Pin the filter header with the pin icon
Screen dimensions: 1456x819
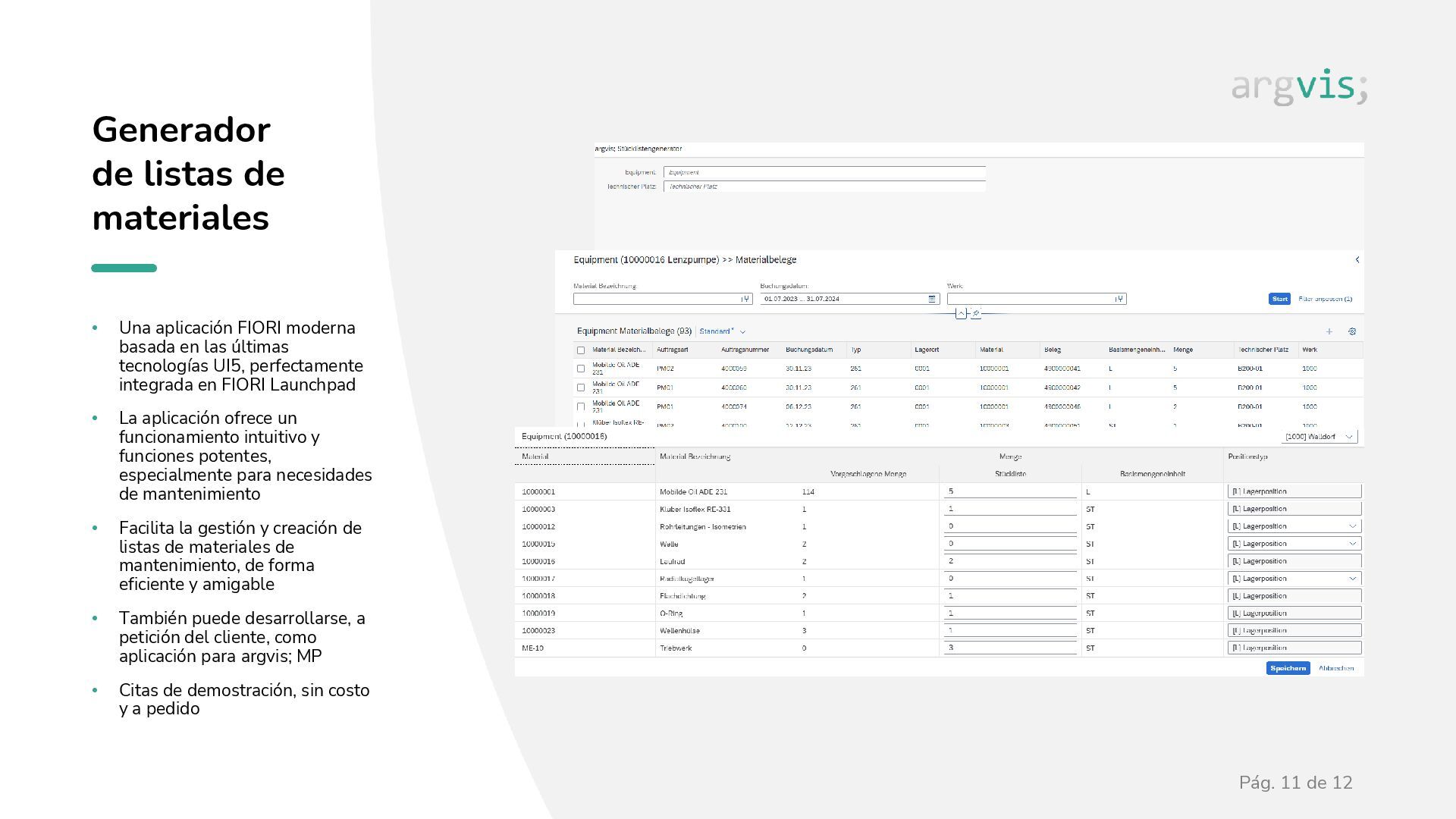pos(976,313)
